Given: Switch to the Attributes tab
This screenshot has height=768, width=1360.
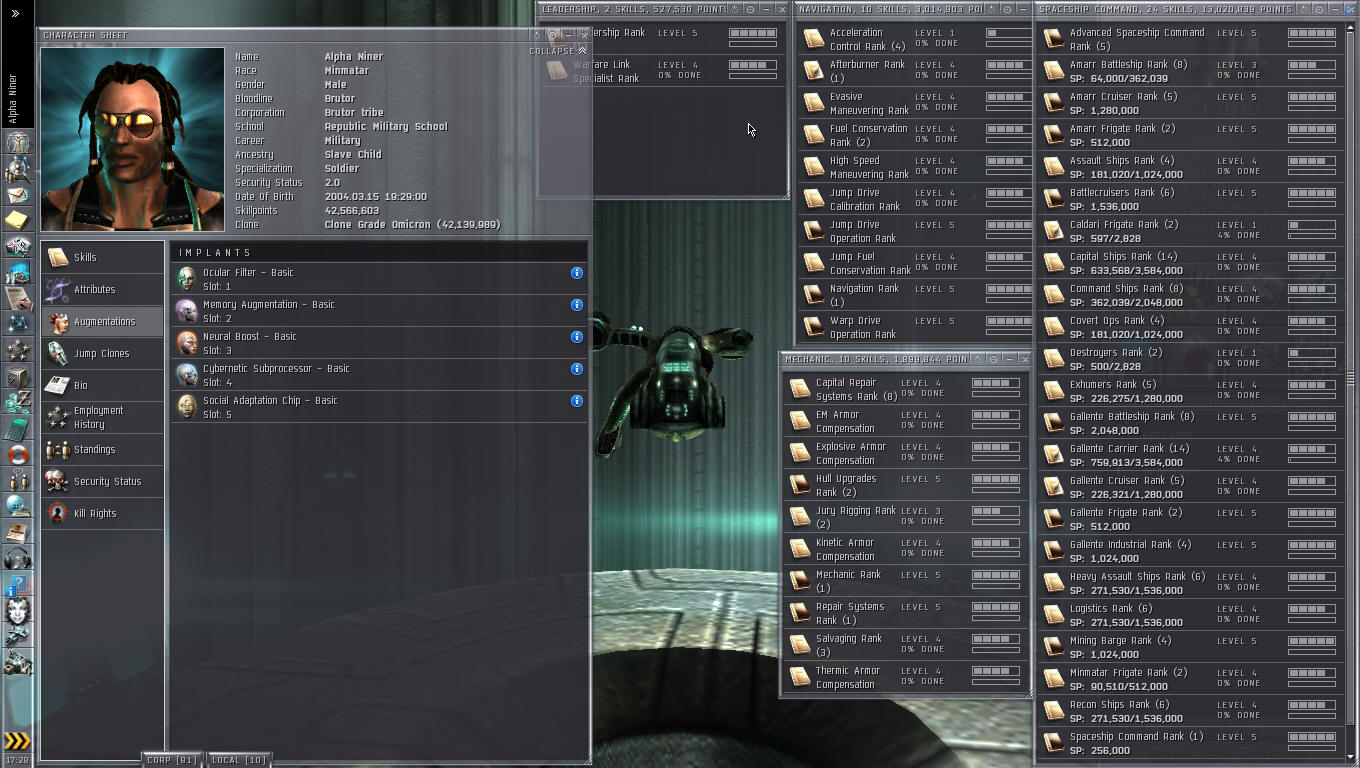Looking at the screenshot, I should coord(102,289).
